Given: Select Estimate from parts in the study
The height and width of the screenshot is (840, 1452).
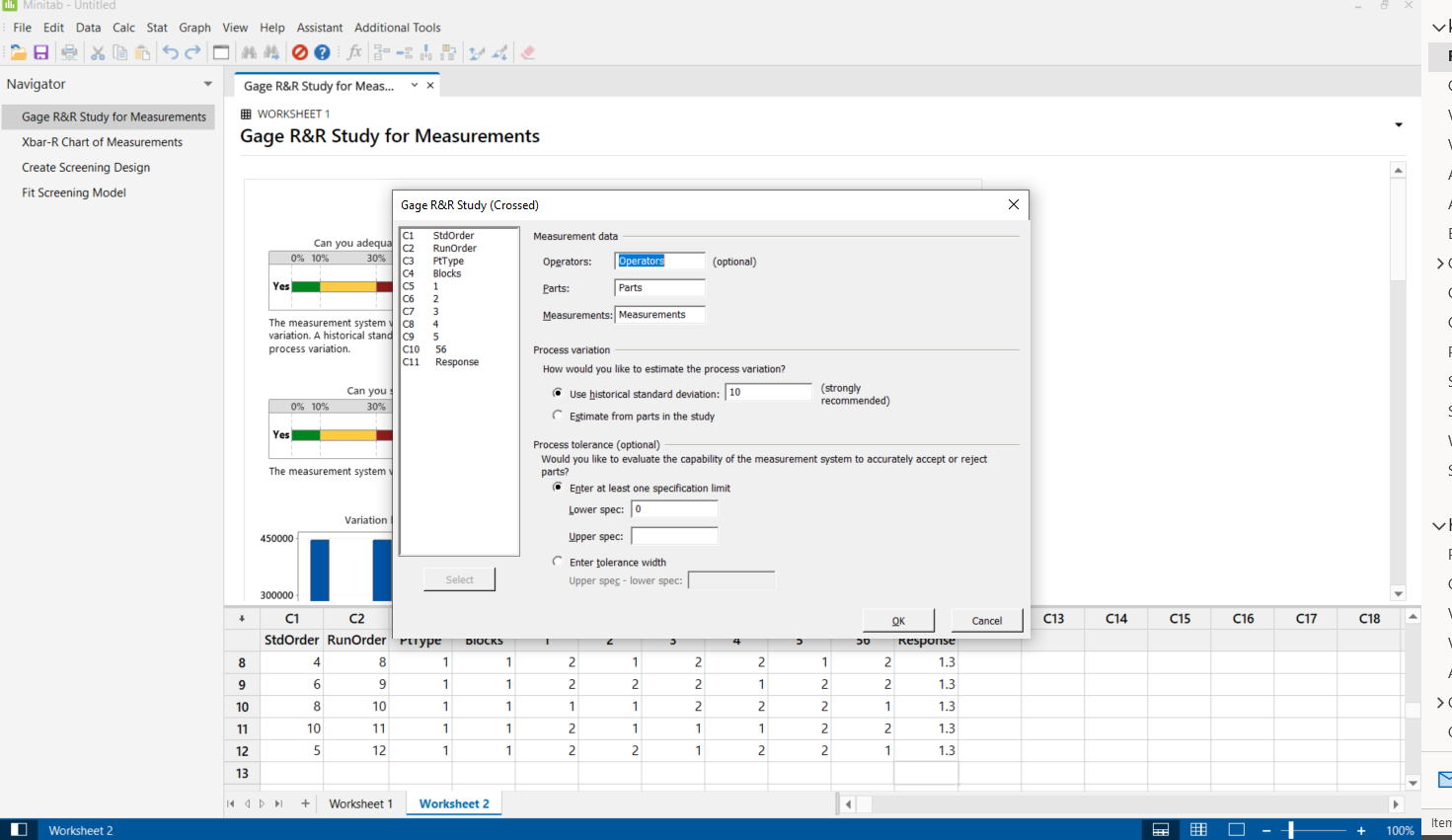Looking at the screenshot, I should coord(559,415).
